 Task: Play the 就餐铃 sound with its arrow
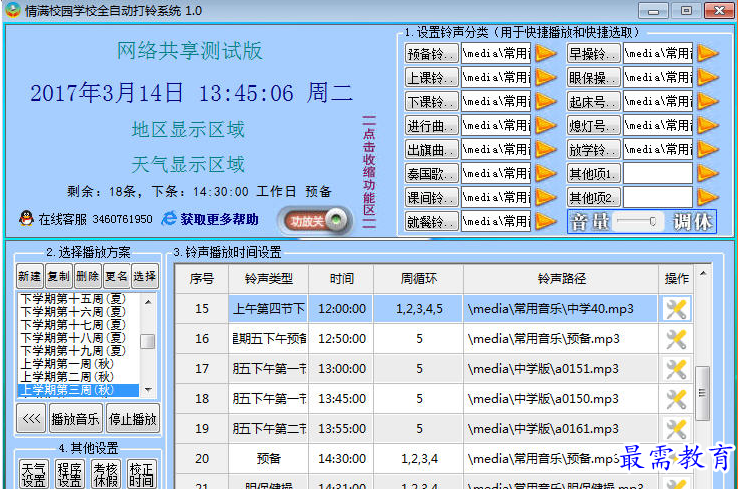tap(545, 221)
